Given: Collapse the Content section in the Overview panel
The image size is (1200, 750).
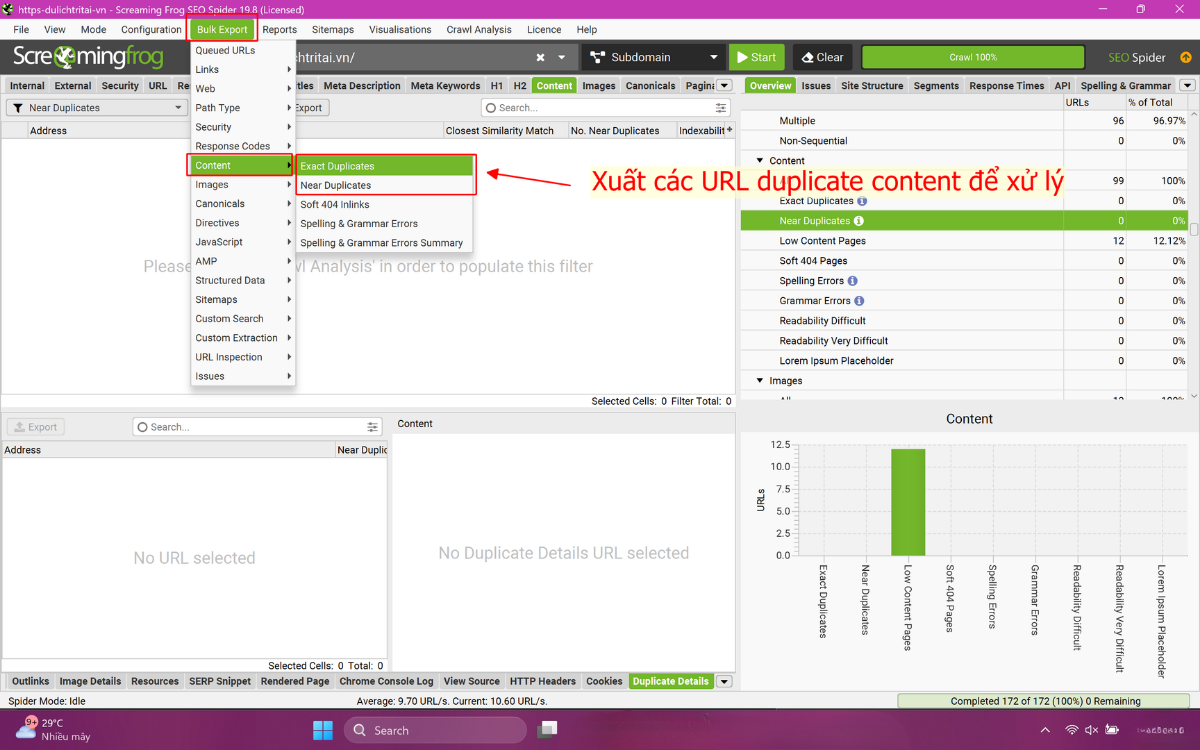Looking at the screenshot, I should 761,160.
